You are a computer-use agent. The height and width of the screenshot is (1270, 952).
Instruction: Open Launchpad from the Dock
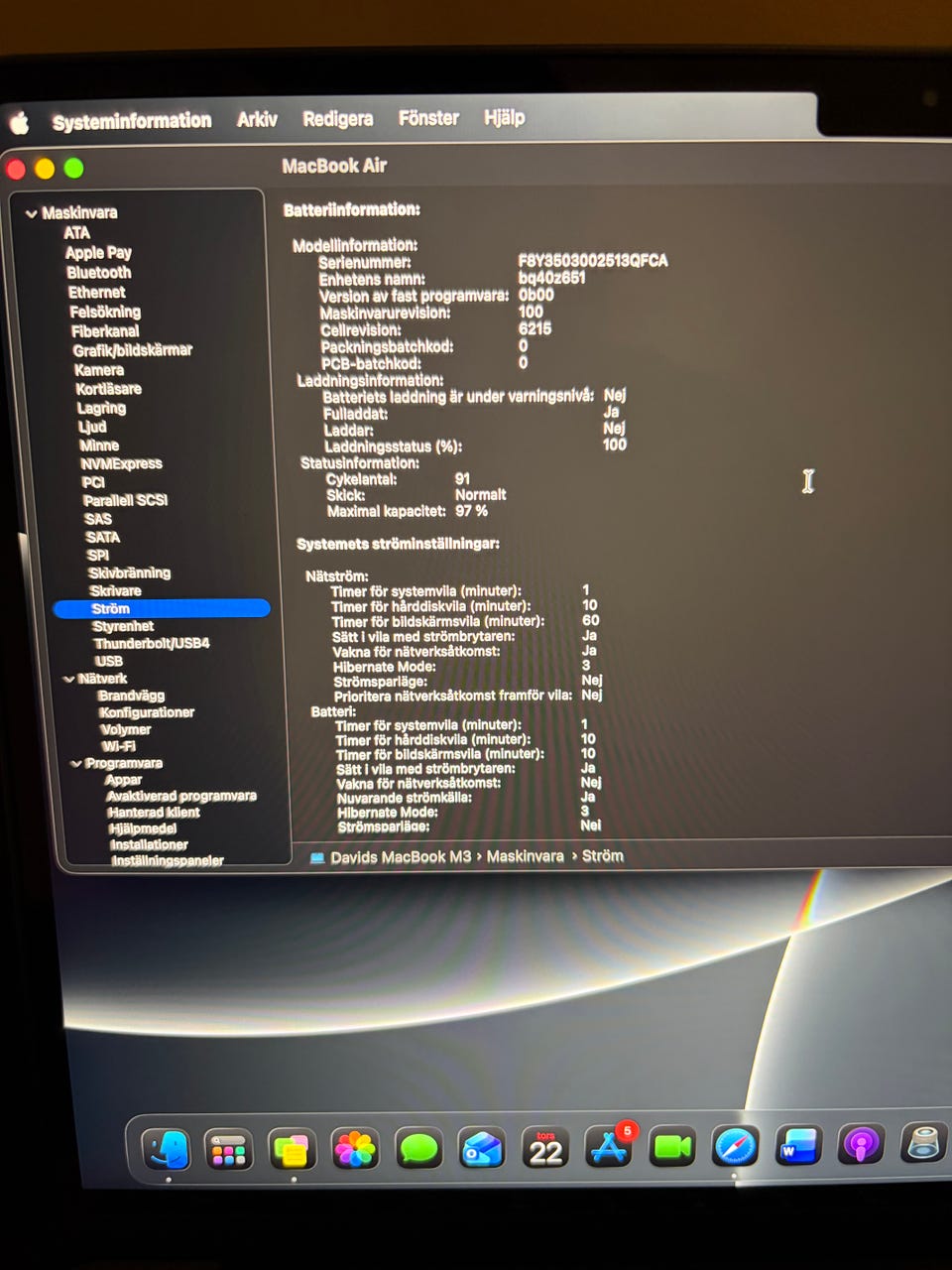tap(229, 1151)
